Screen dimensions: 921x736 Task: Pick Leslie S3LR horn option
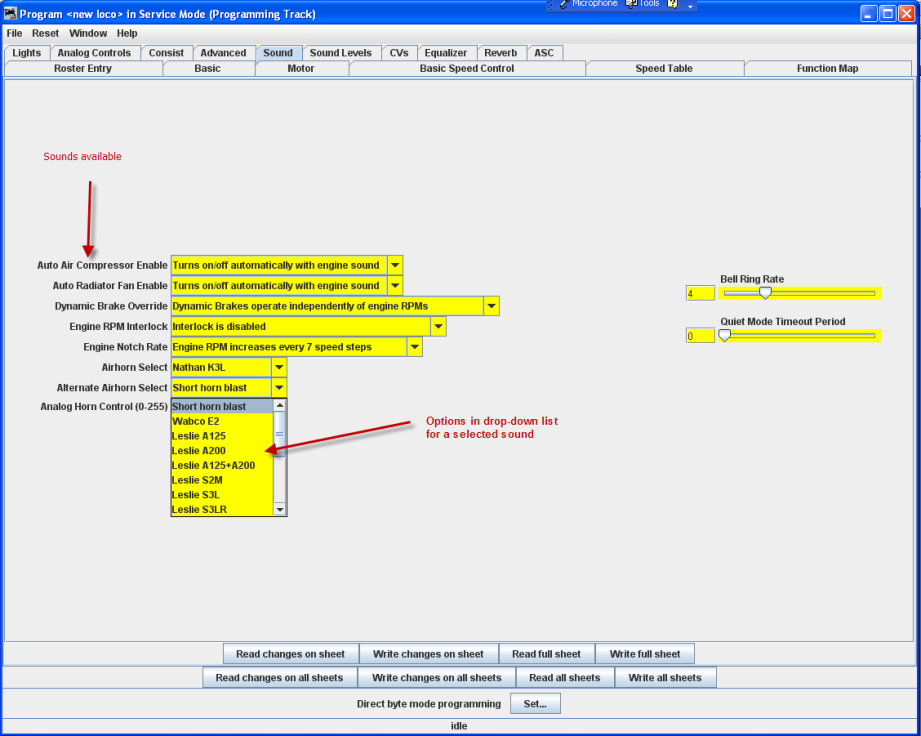coord(198,509)
